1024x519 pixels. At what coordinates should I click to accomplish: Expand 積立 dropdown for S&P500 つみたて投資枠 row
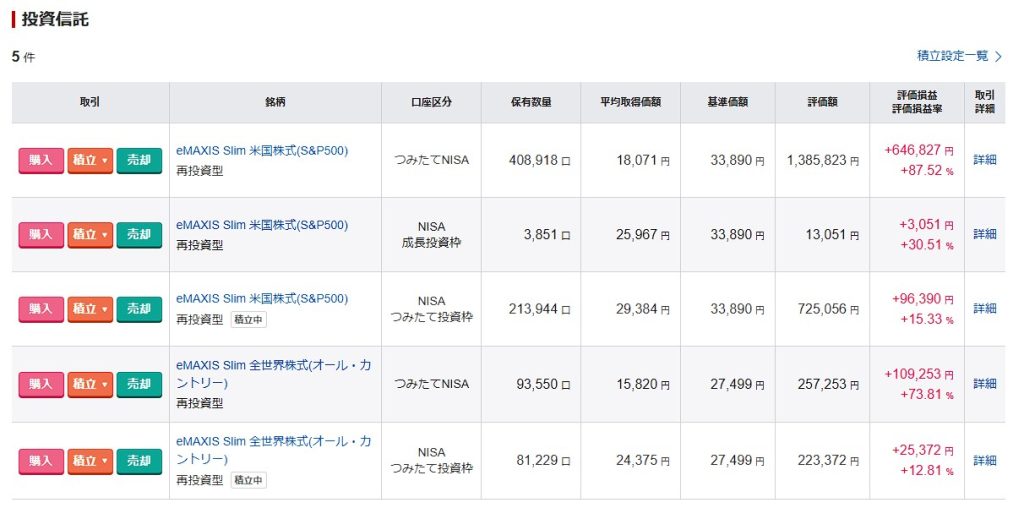90,309
